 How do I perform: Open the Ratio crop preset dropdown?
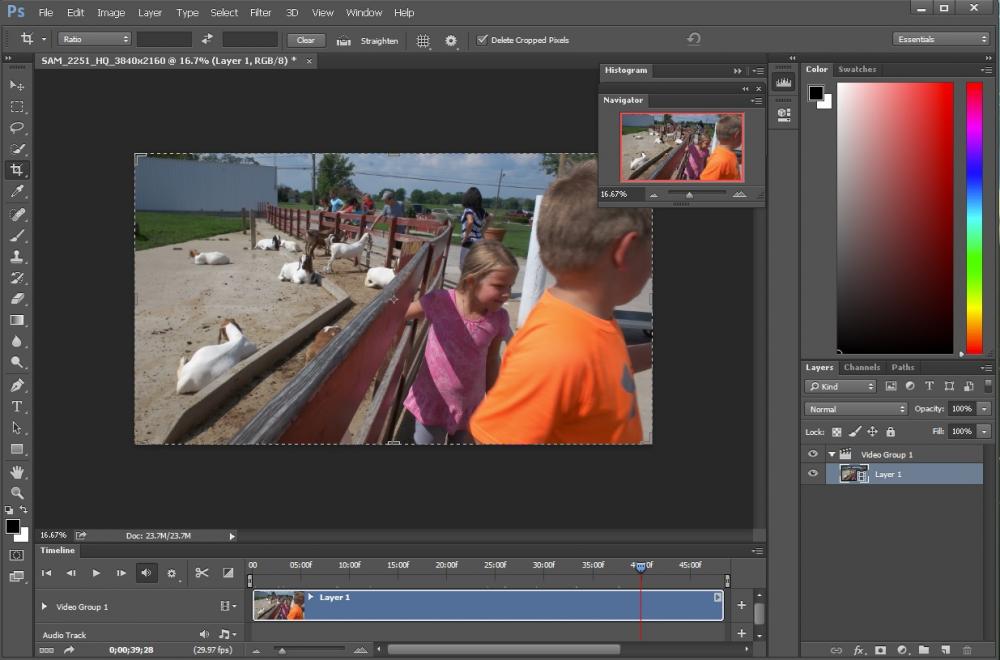[95, 40]
